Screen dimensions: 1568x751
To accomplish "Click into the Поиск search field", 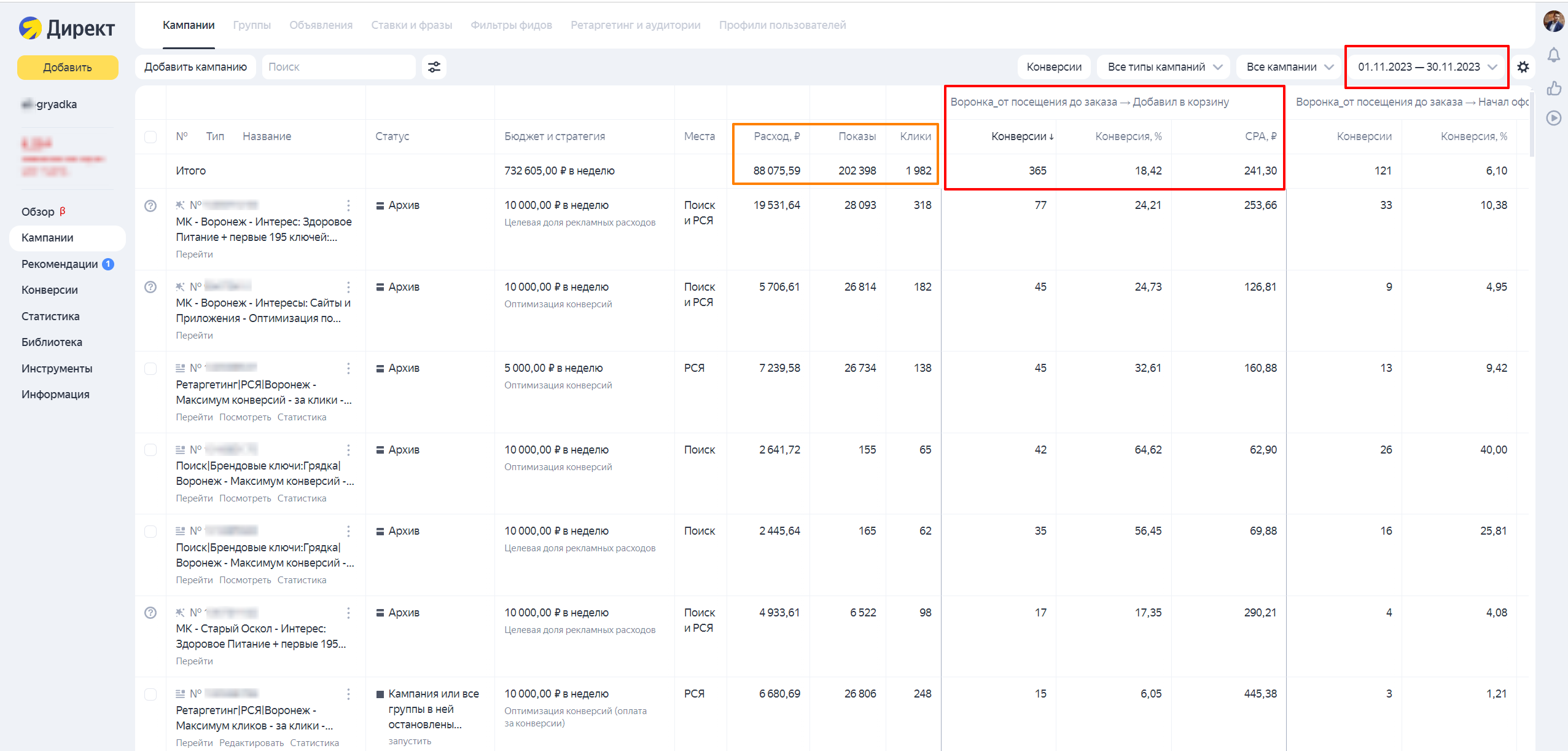I will pyautogui.click(x=339, y=67).
